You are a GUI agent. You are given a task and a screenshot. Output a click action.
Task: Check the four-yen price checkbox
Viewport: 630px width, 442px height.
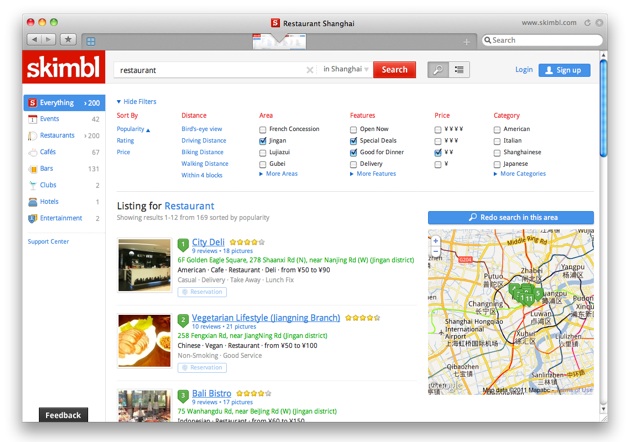[x=438, y=129]
